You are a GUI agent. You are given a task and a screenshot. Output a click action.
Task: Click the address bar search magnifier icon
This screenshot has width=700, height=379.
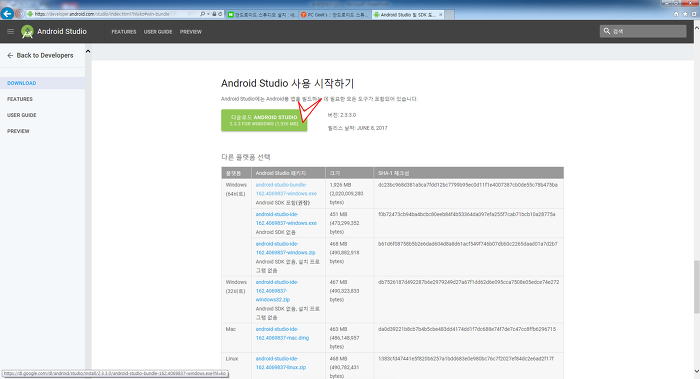pyautogui.click(x=202, y=14)
